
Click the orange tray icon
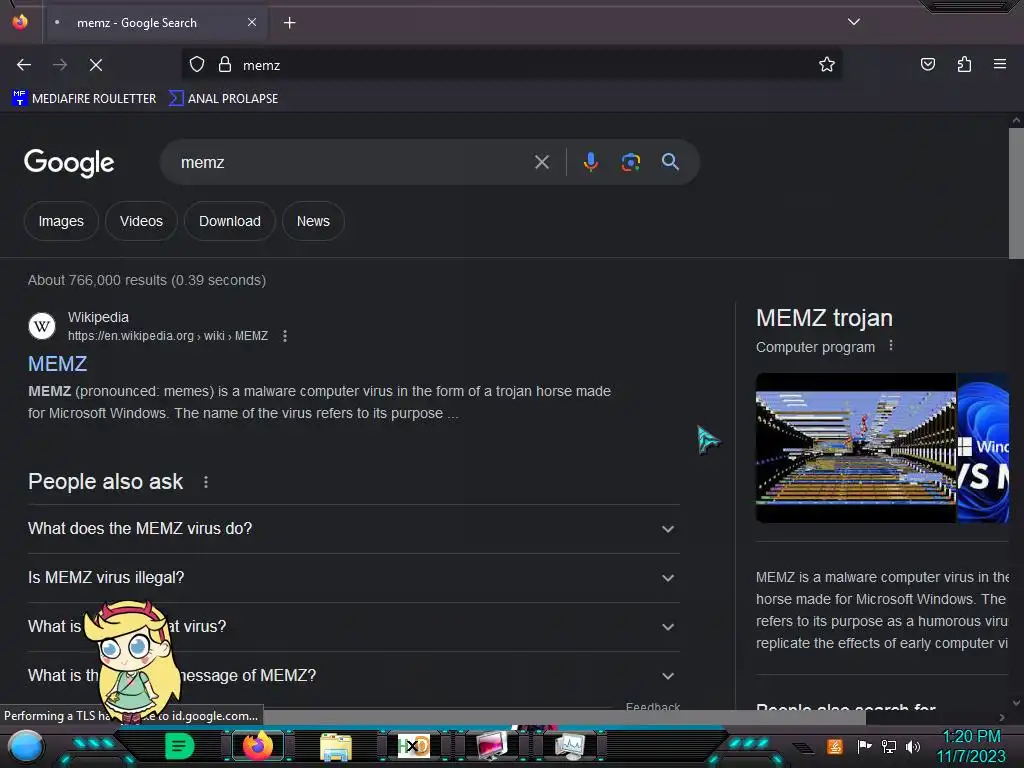coord(835,746)
